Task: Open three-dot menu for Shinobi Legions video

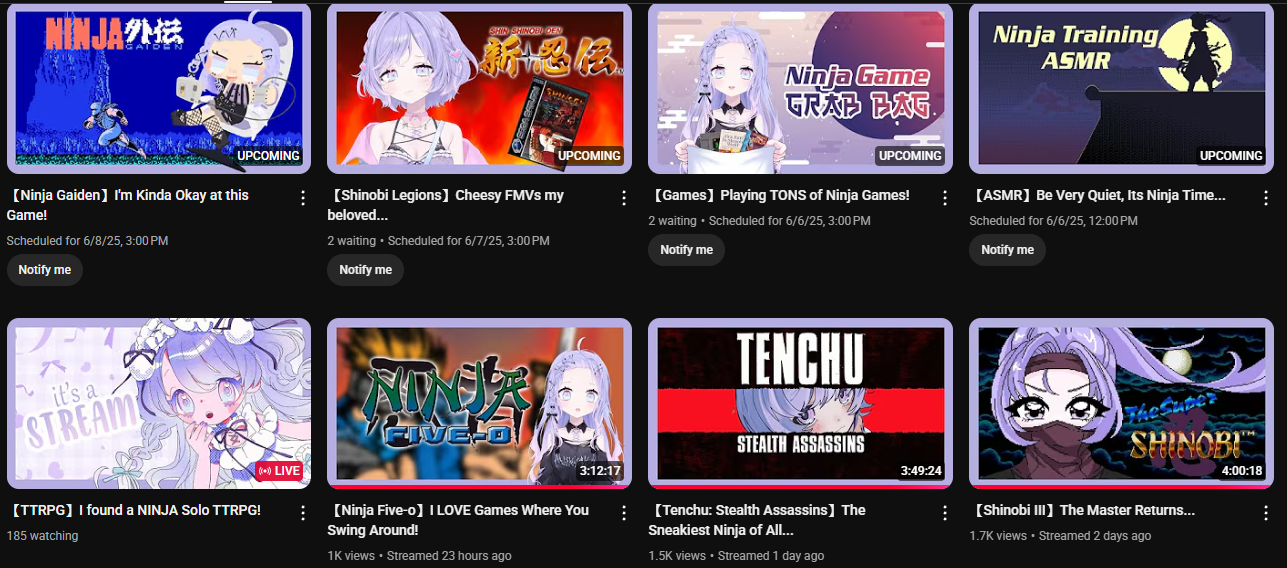Action: [x=624, y=198]
